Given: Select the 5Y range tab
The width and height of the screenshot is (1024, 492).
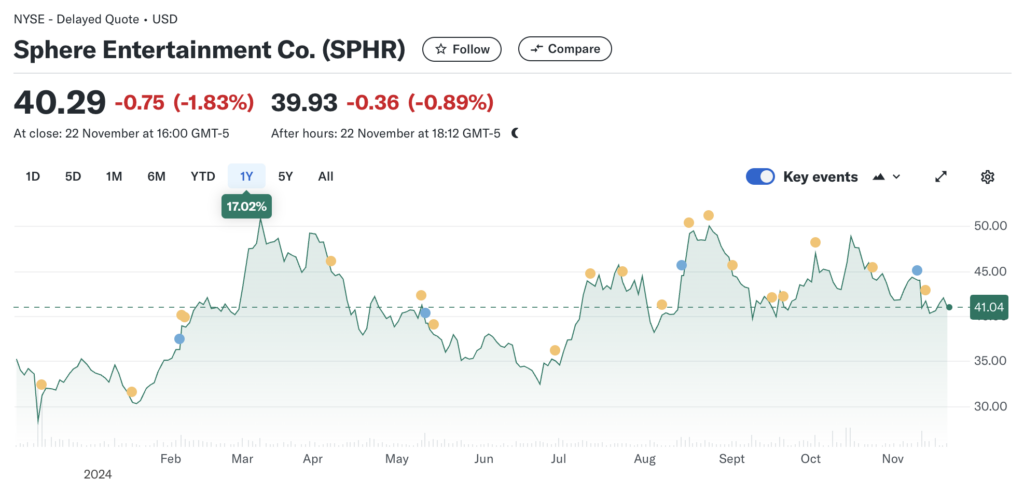Looking at the screenshot, I should [286, 177].
